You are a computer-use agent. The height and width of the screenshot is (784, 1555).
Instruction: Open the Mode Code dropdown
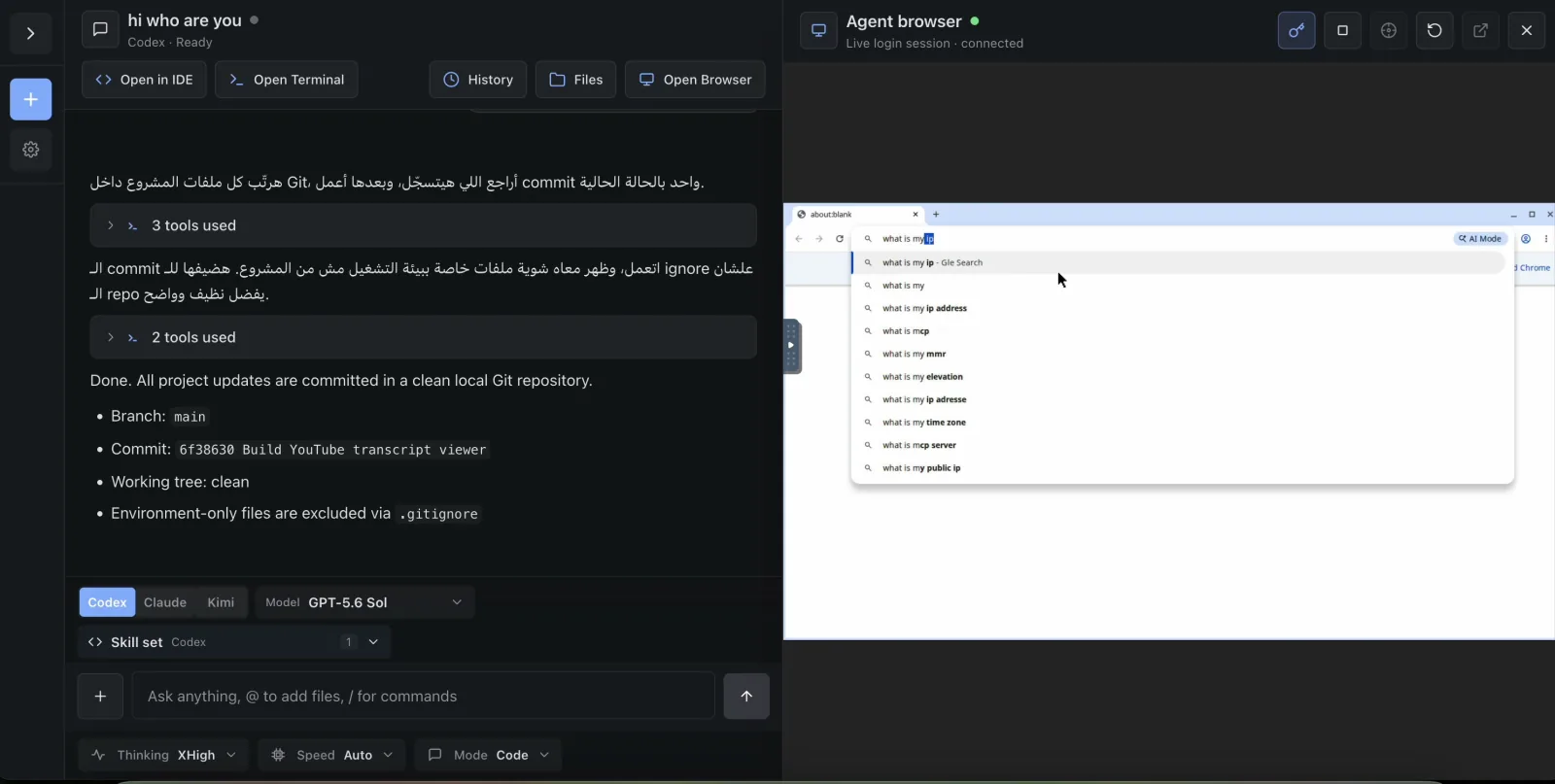(x=489, y=755)
